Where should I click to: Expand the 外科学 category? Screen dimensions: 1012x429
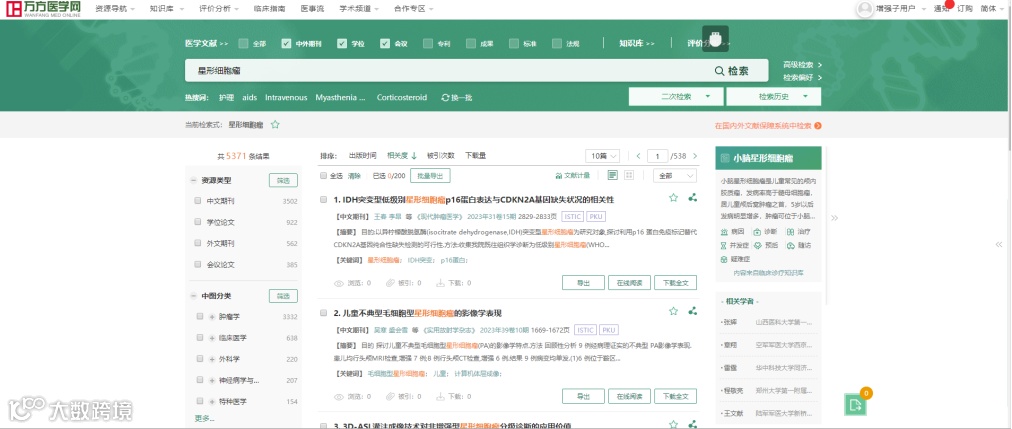coord(212,359)
